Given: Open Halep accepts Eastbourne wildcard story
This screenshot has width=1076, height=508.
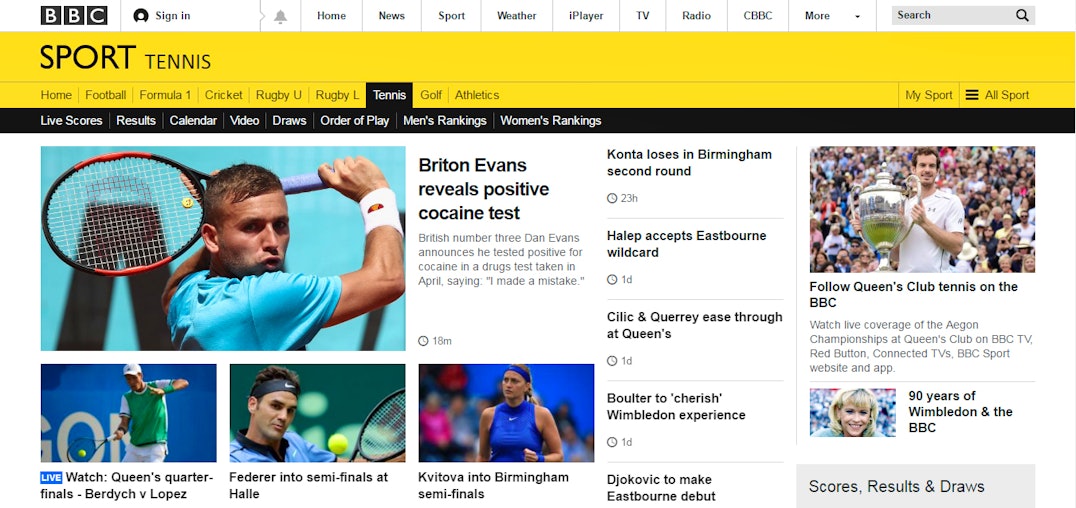Looking at the screenshot, I should pyautogui.click(x=686, y=244).
